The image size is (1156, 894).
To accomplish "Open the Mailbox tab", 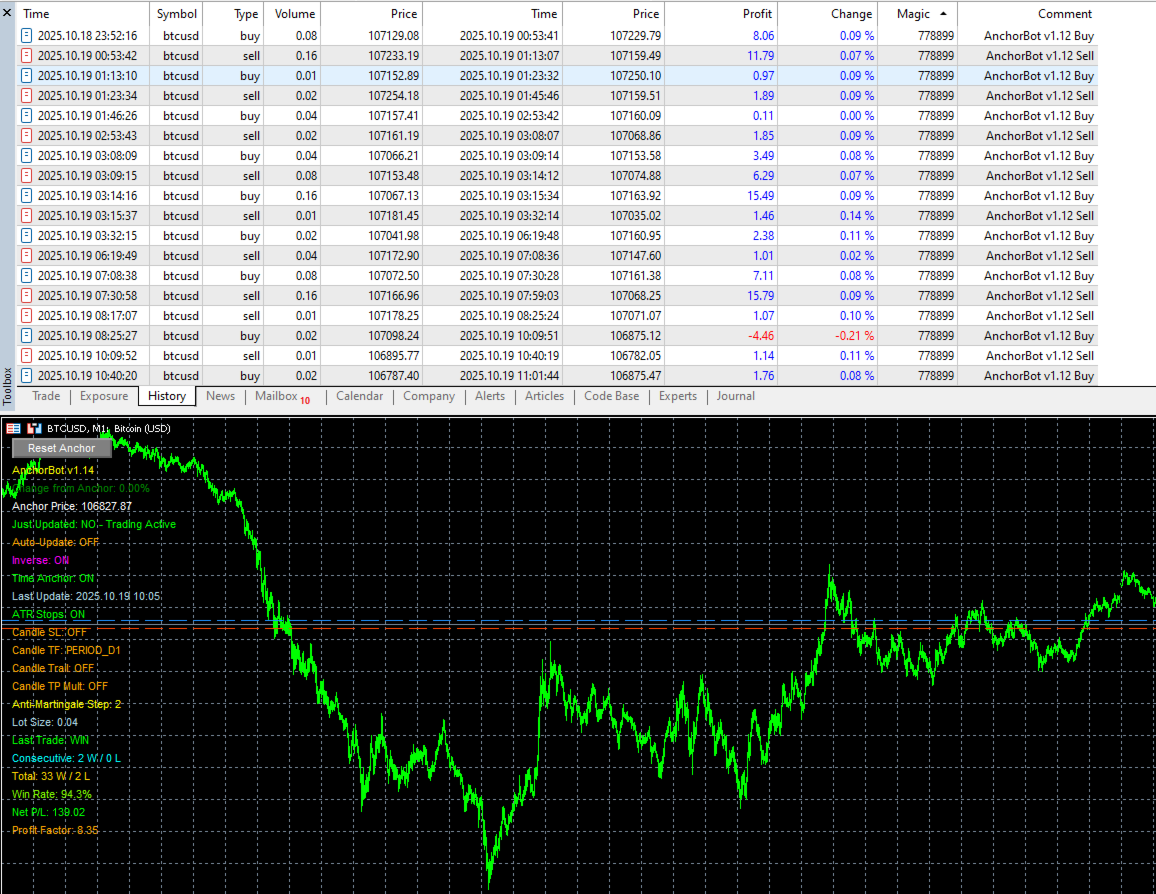I will pos(276,396).
